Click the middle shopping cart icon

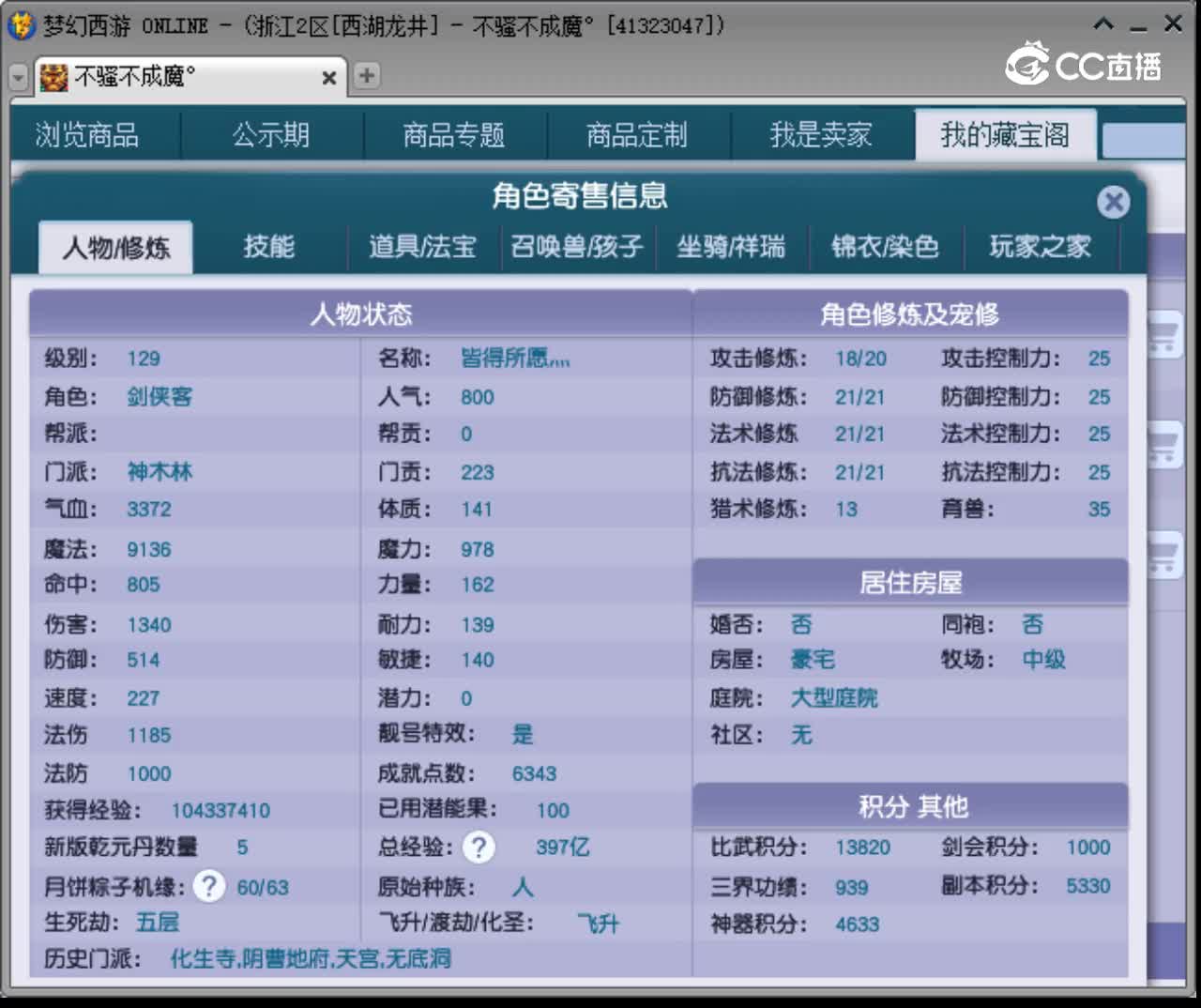tap(1163, 444)
